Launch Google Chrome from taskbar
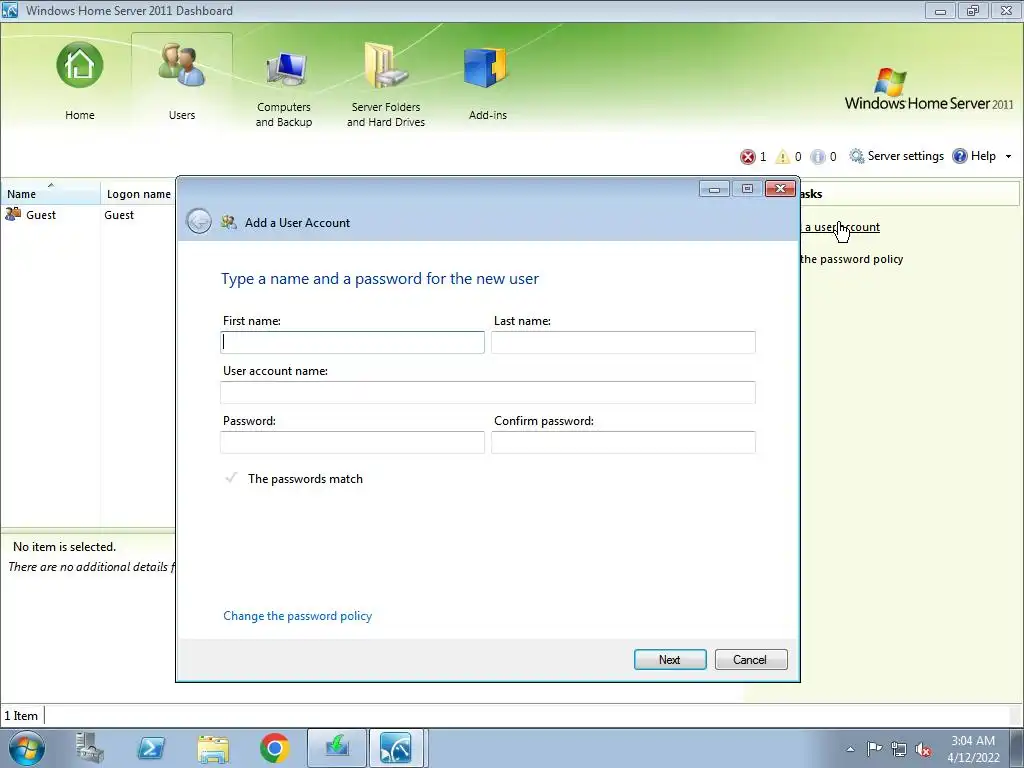This screenshot has width=1024, height=768. click(274, 748)
